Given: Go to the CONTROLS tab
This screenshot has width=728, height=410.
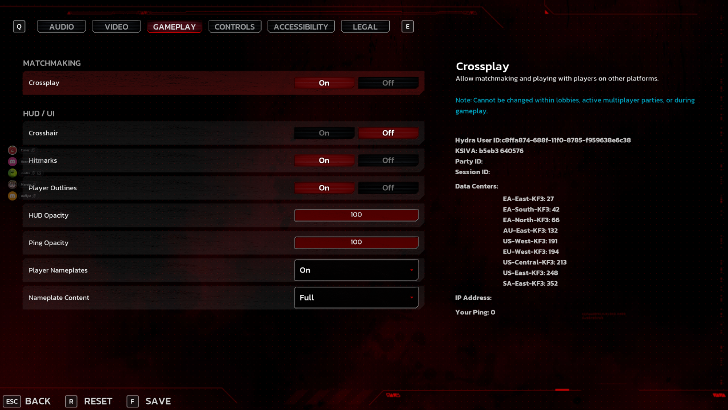Looking at the screenshot, I should point(234,27).
